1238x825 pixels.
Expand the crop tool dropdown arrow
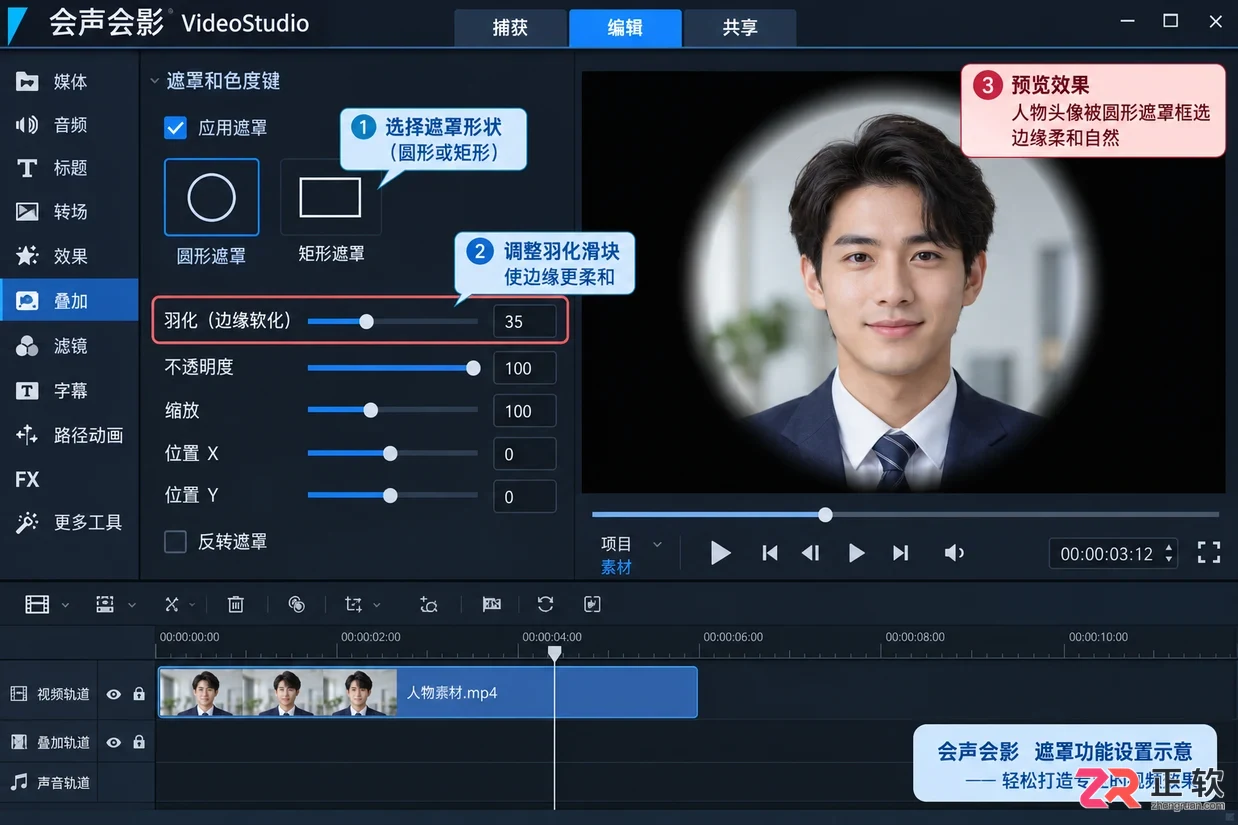pyautogui.click(x=377, y=605)
